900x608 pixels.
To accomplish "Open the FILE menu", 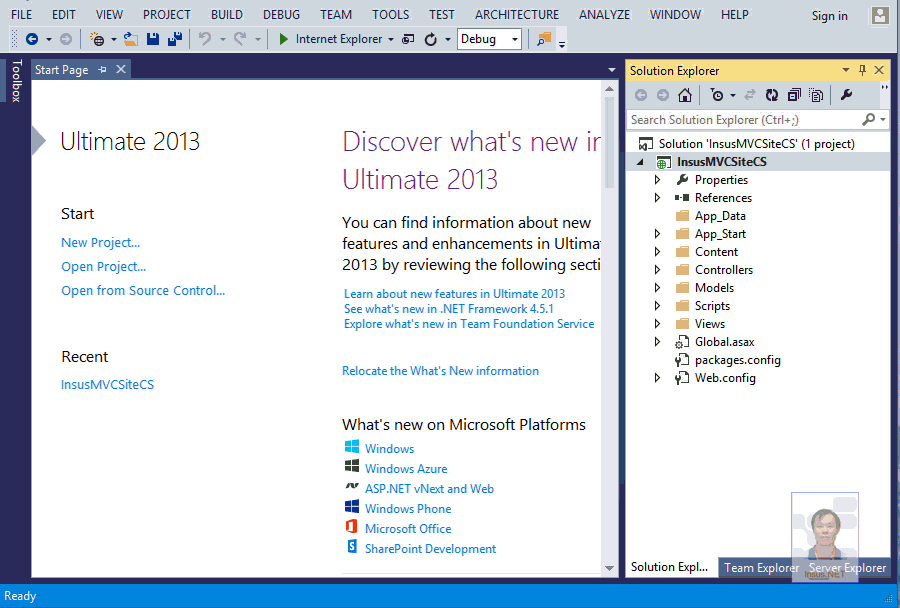I will pos(21,14).
